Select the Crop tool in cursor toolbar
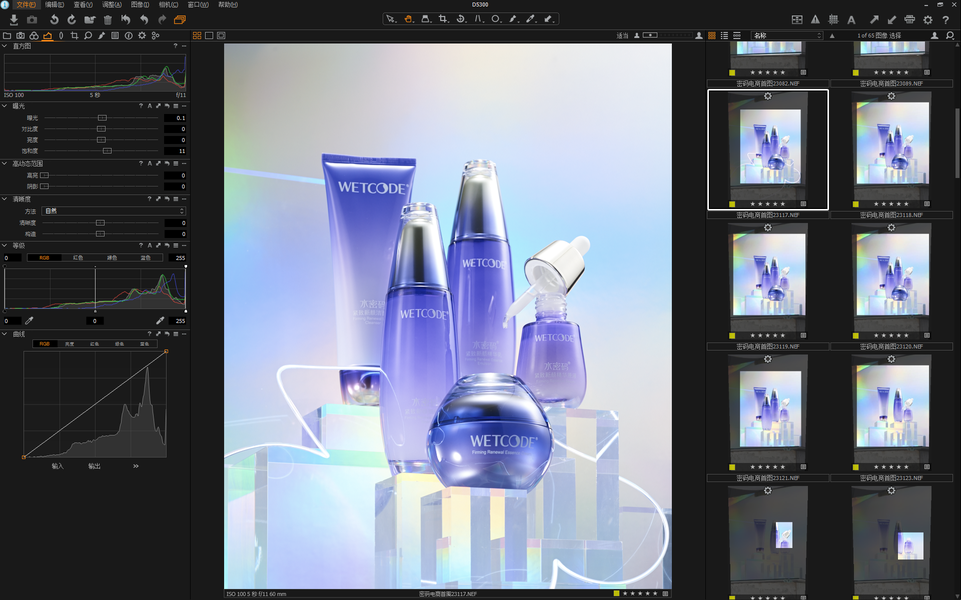 pos(443,19)
